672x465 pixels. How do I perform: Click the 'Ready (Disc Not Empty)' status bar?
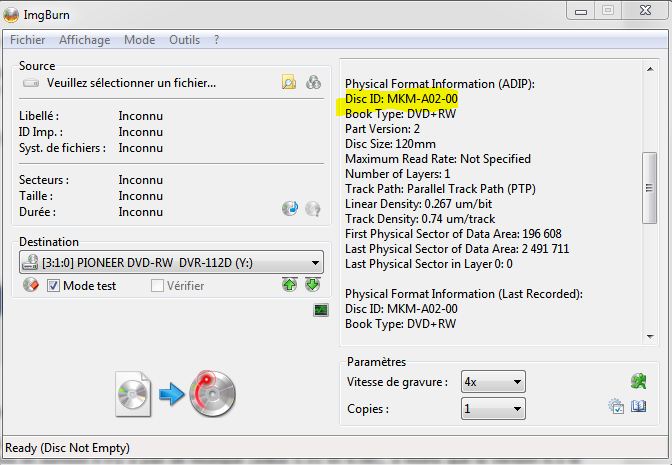pos(67,448)
